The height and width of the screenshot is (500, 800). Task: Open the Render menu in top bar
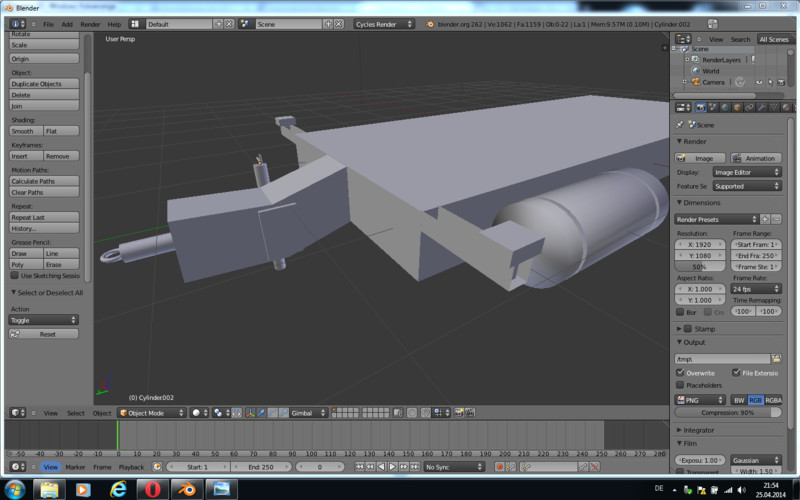90,24
